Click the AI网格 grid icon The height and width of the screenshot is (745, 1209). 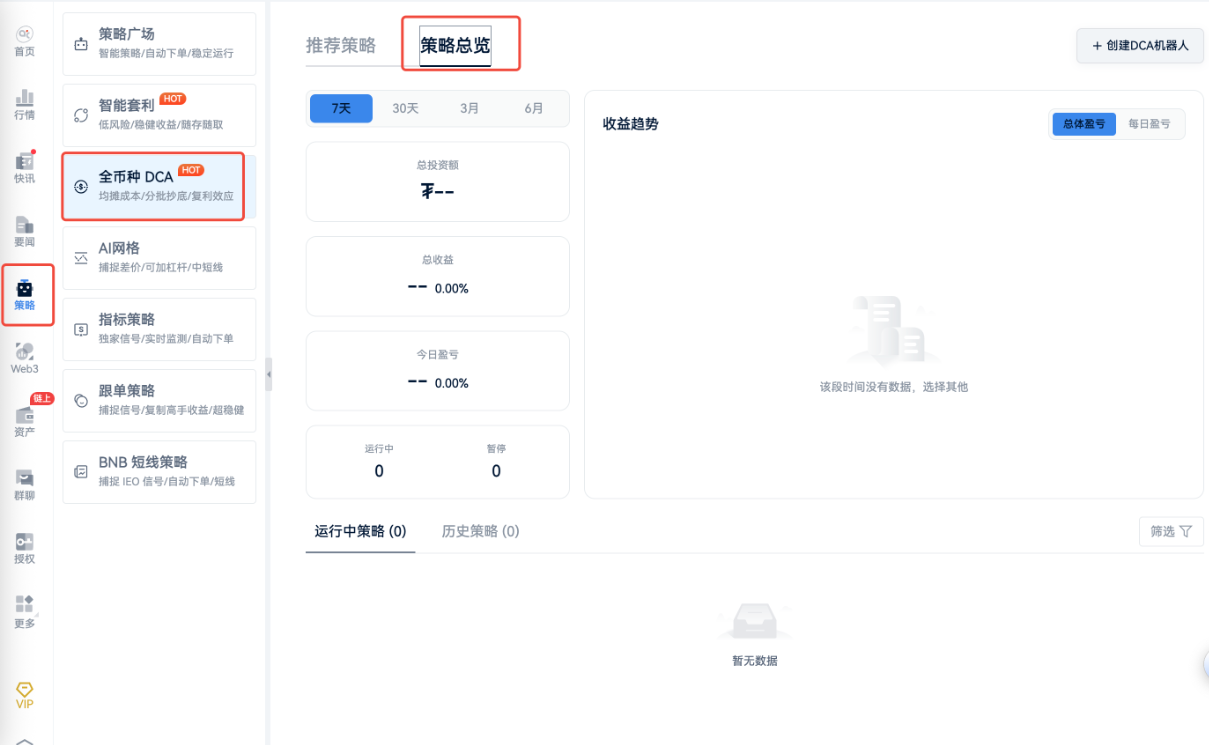tap(81, 258)
